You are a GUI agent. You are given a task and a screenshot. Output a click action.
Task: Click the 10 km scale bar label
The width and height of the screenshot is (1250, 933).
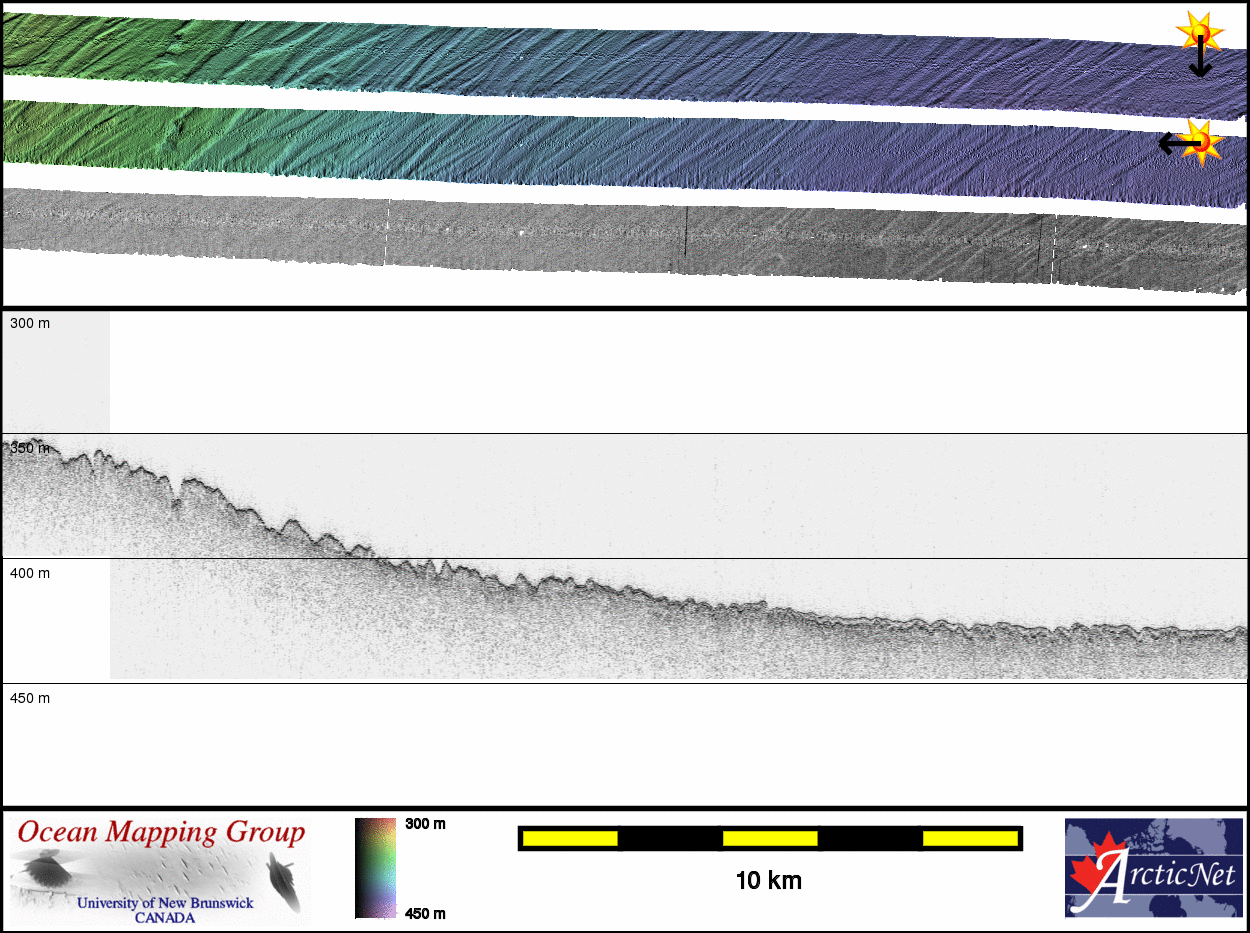pyautogui.click(x=768, y=881)
